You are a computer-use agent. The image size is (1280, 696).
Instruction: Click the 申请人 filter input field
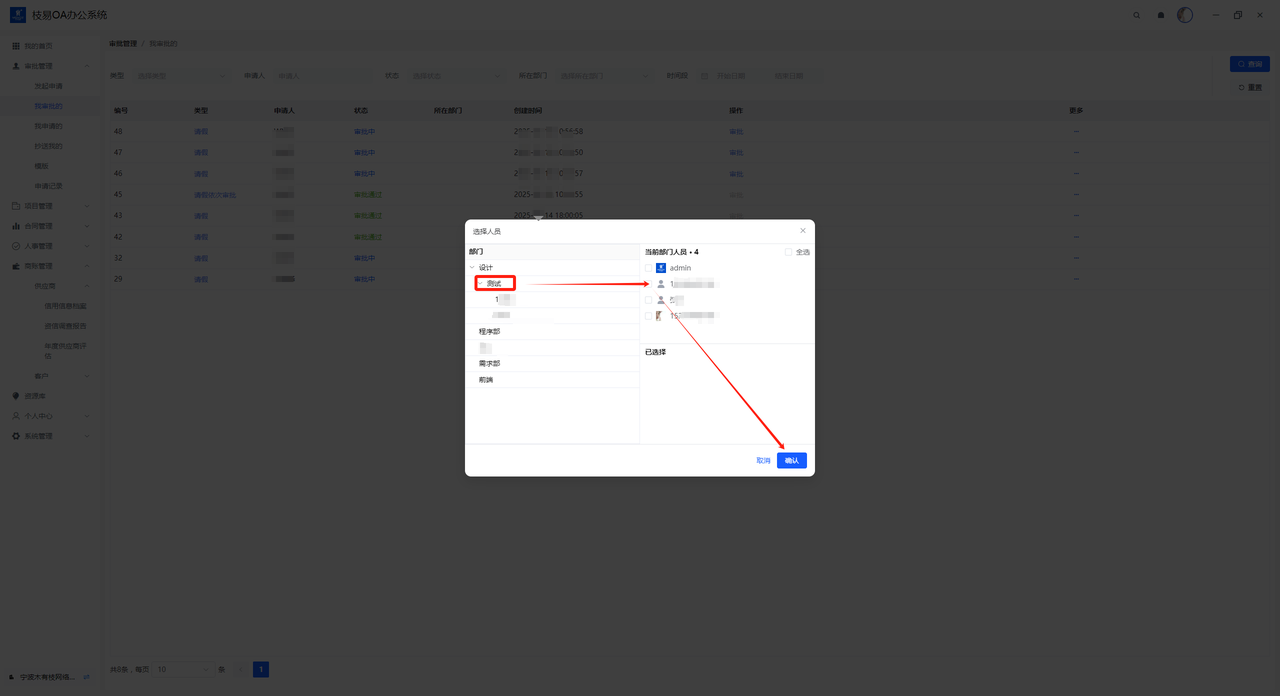click(322, 76)
